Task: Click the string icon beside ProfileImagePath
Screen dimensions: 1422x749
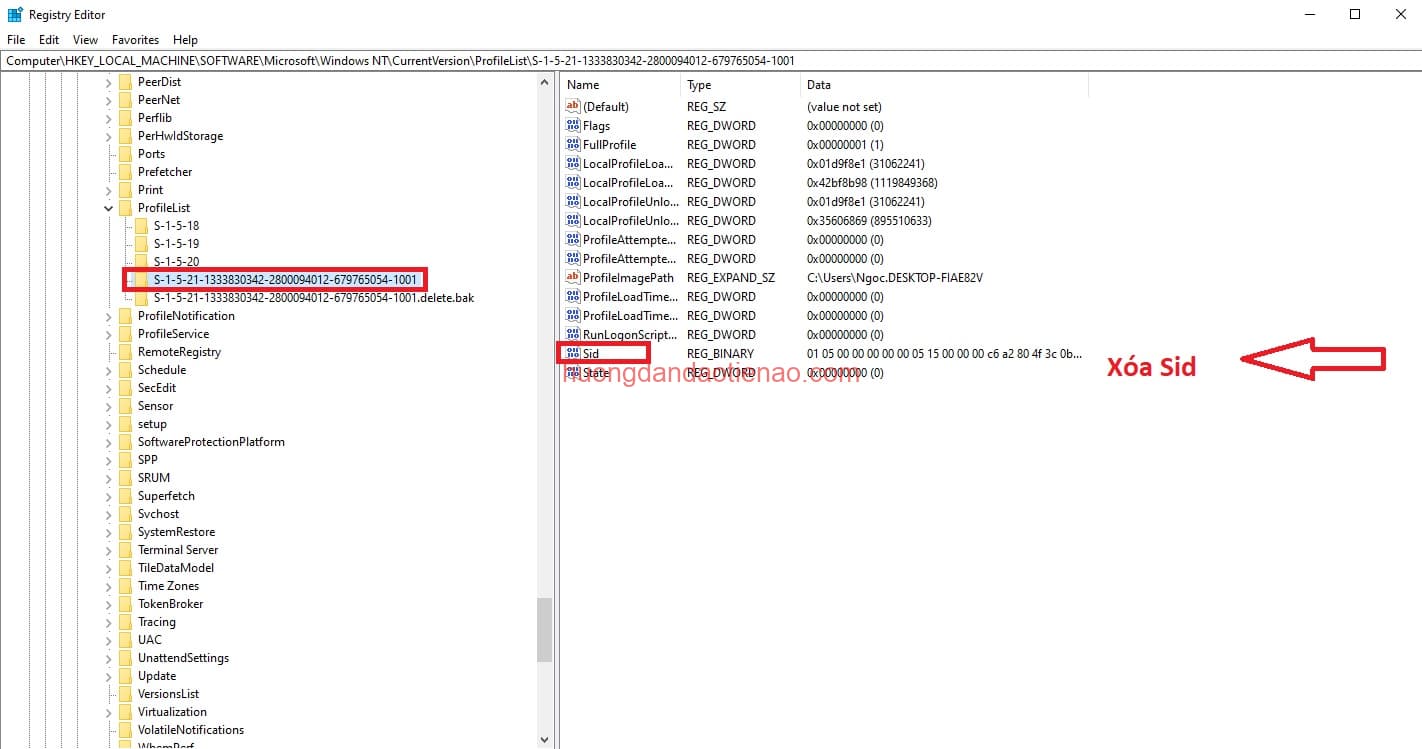Action: 575,277
